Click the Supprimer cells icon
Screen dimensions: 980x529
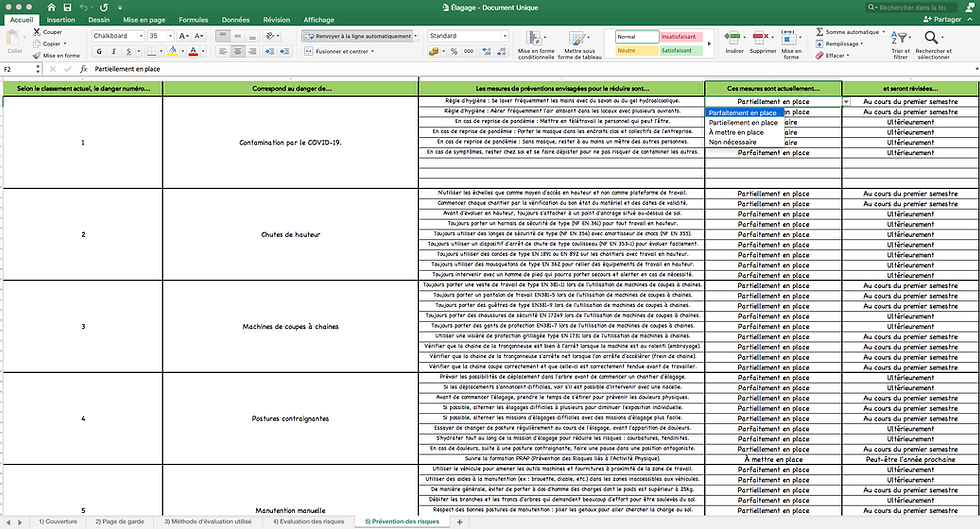762,43
